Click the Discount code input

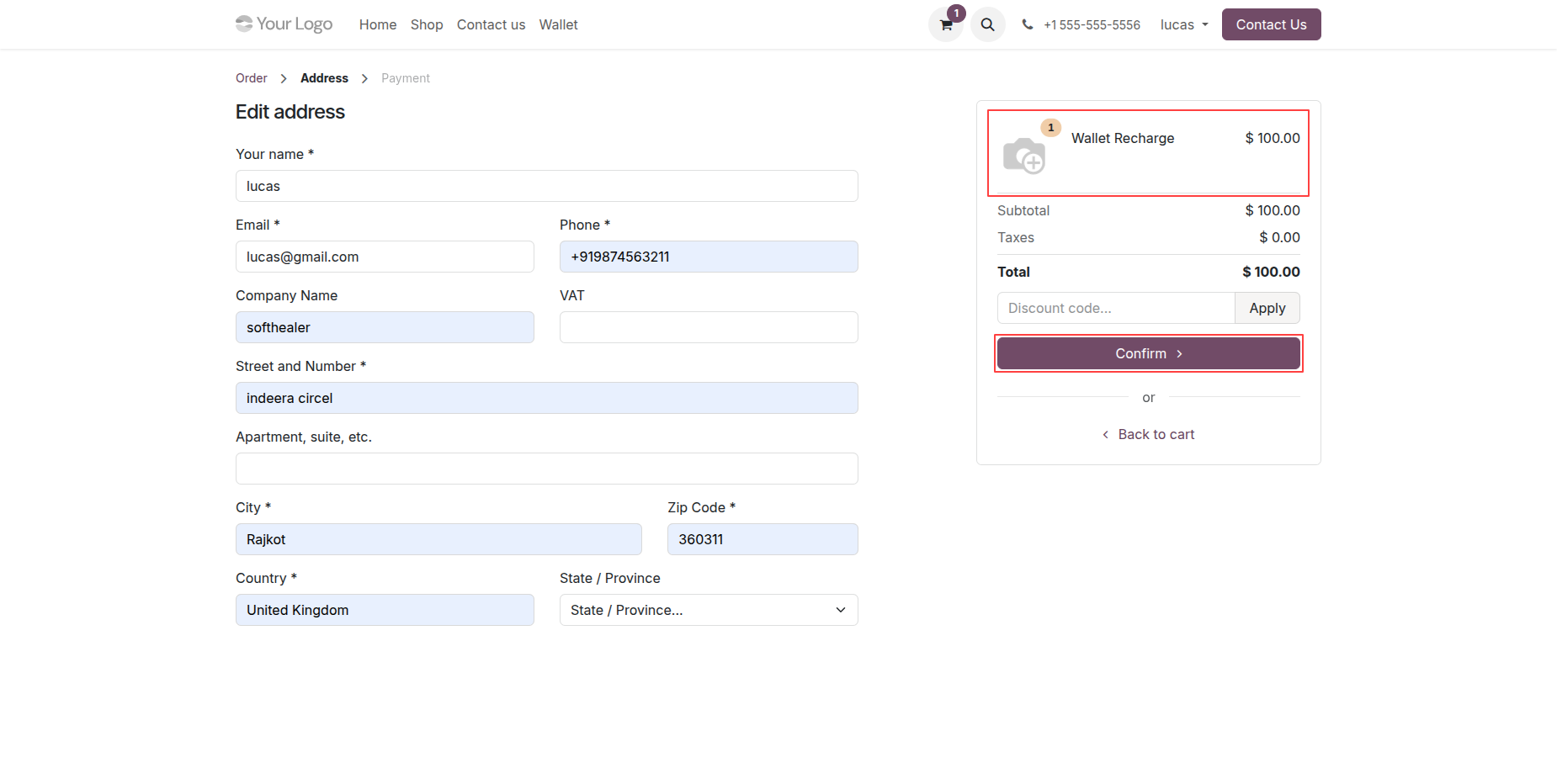(x=1116, y=308)
